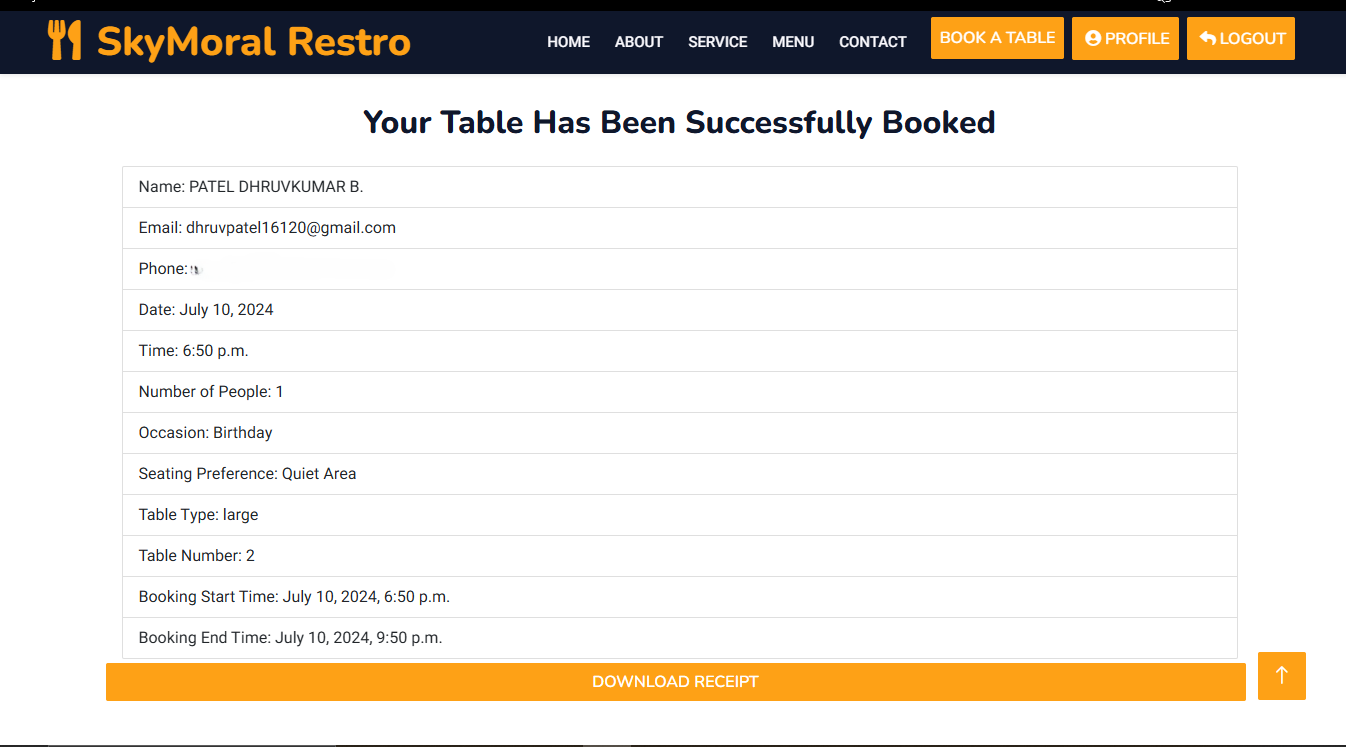The width and height of the screenshot is (1346, 747).
Task: Open the SkyMoral Restro brand link
Action: 229,41
